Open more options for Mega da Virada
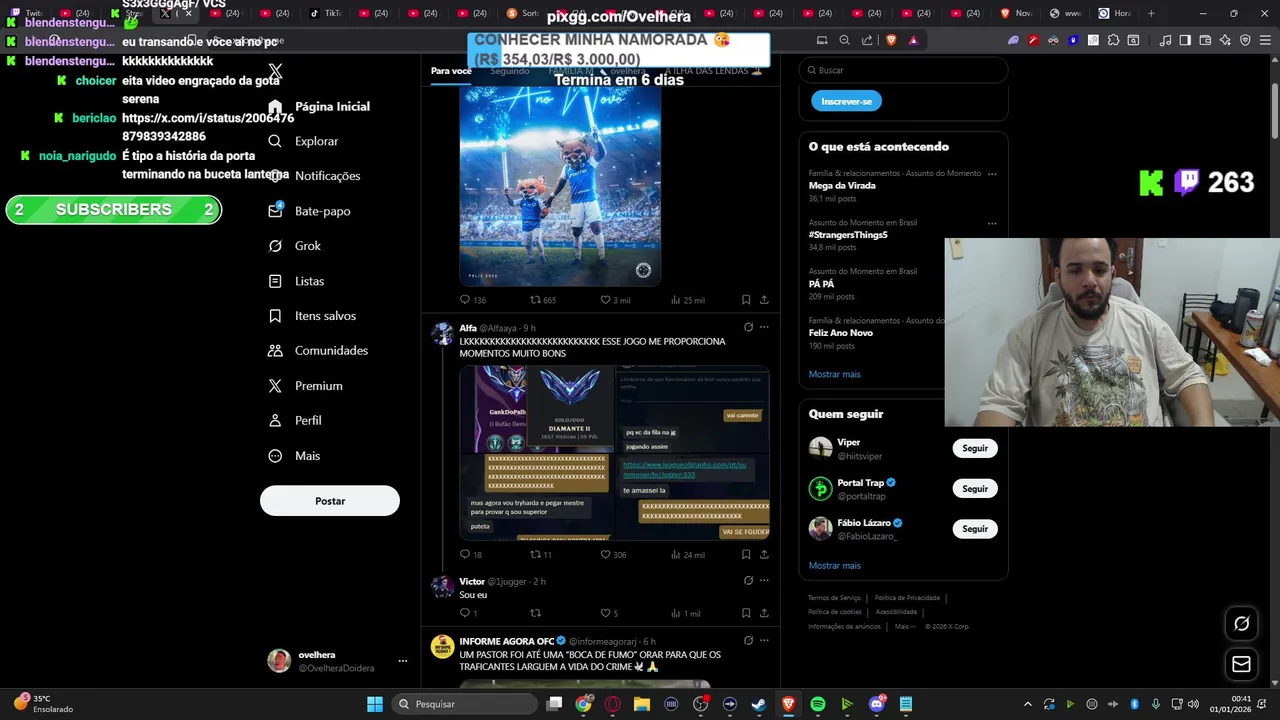The height and width of the screenshot is (720, 1280). [x=992, y=174]
